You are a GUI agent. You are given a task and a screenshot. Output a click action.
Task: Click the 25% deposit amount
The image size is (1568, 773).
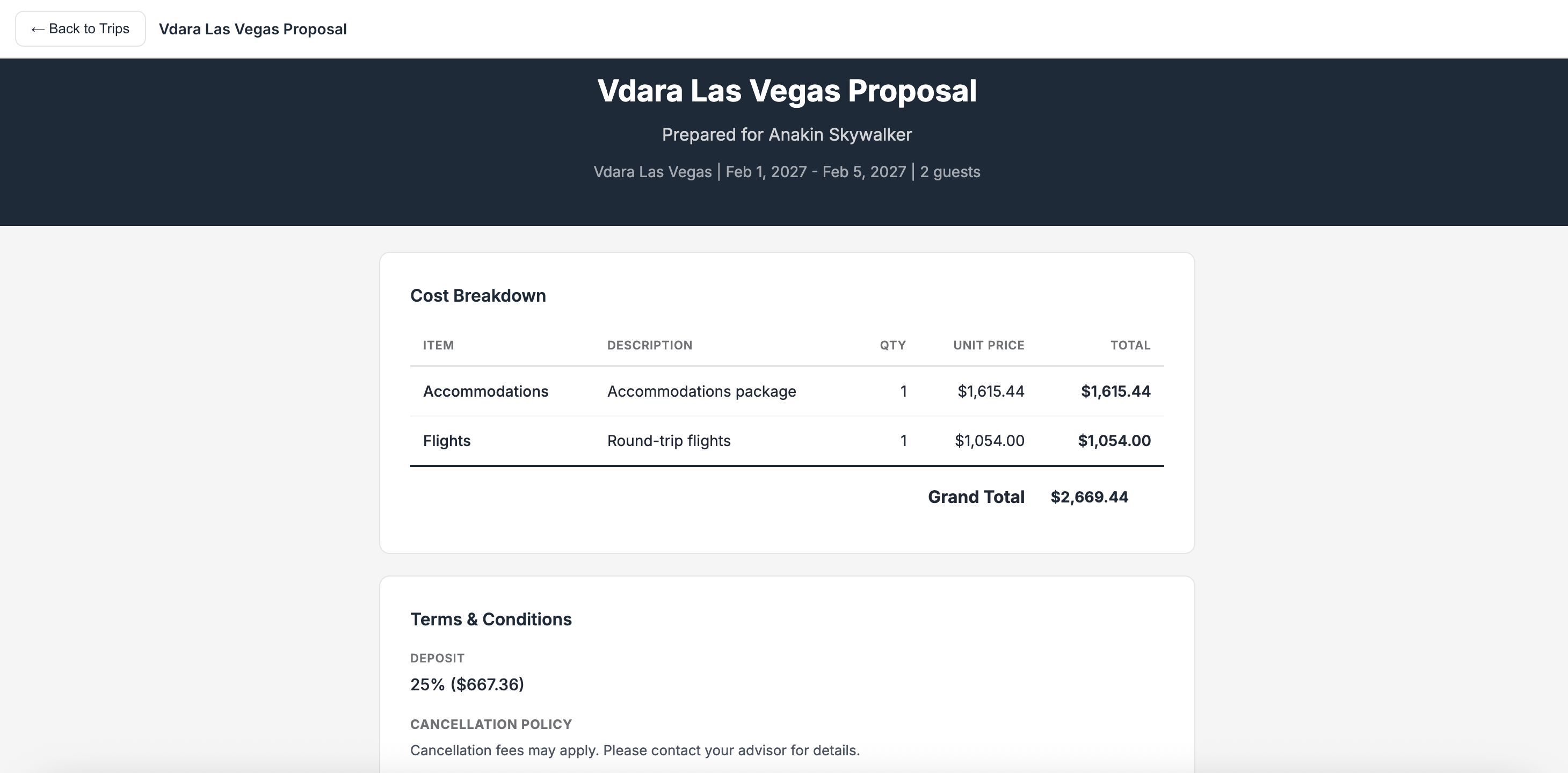tap(467, 684)
